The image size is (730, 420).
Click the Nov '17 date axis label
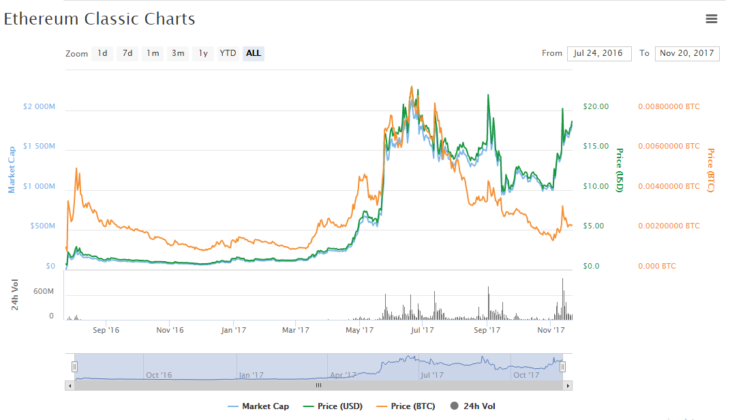(x=551, y=330)
